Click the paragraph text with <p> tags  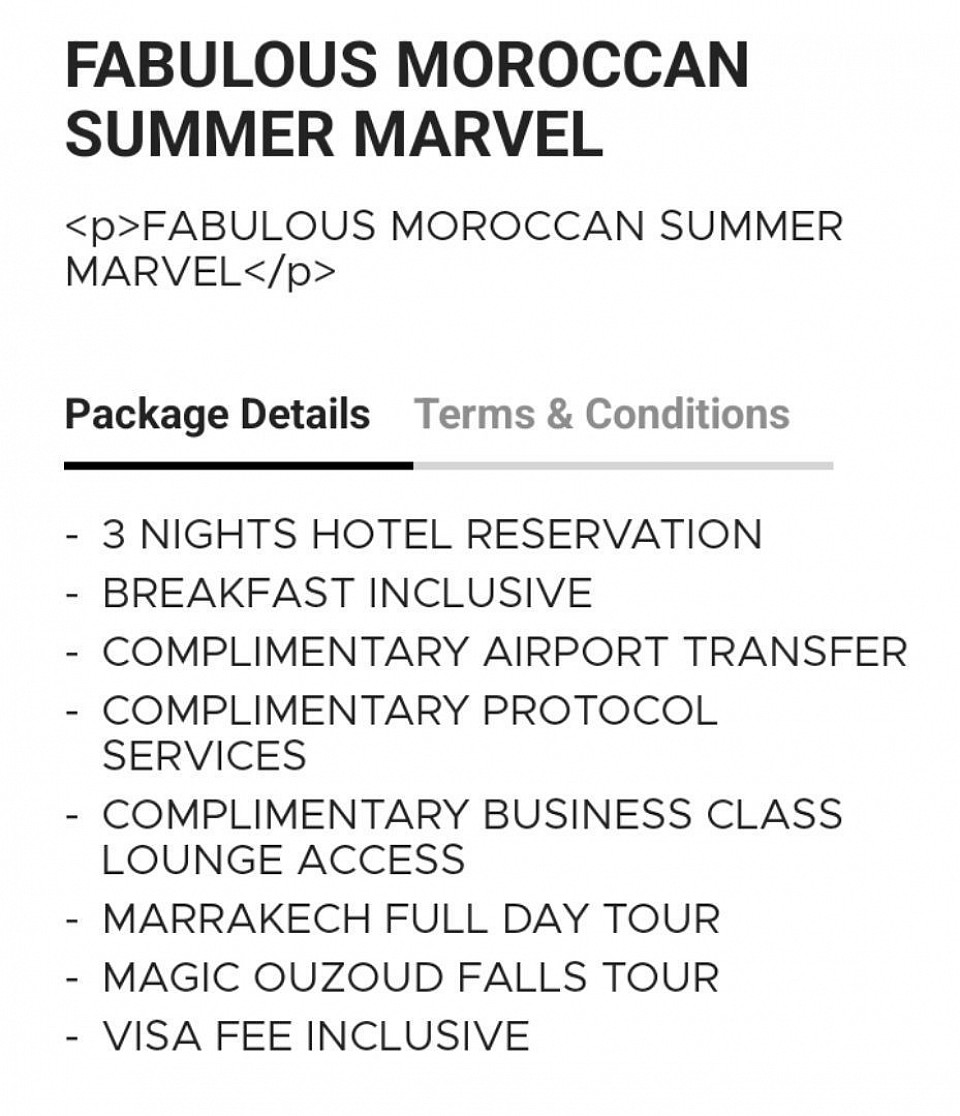click(x=453, y=248)
